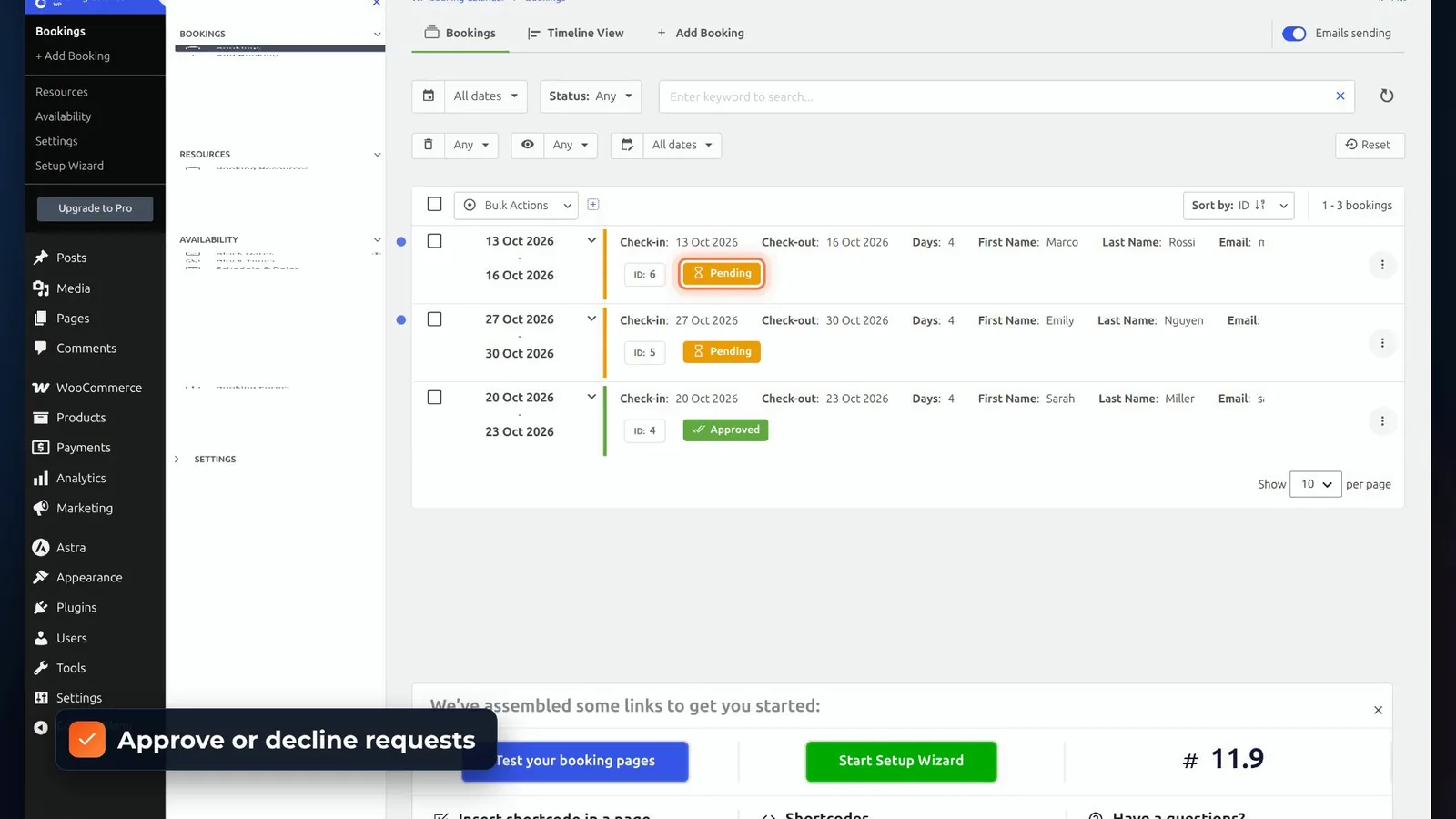
Task: Click the Upgrade to Pro button
Action: (x=95, y=208)
